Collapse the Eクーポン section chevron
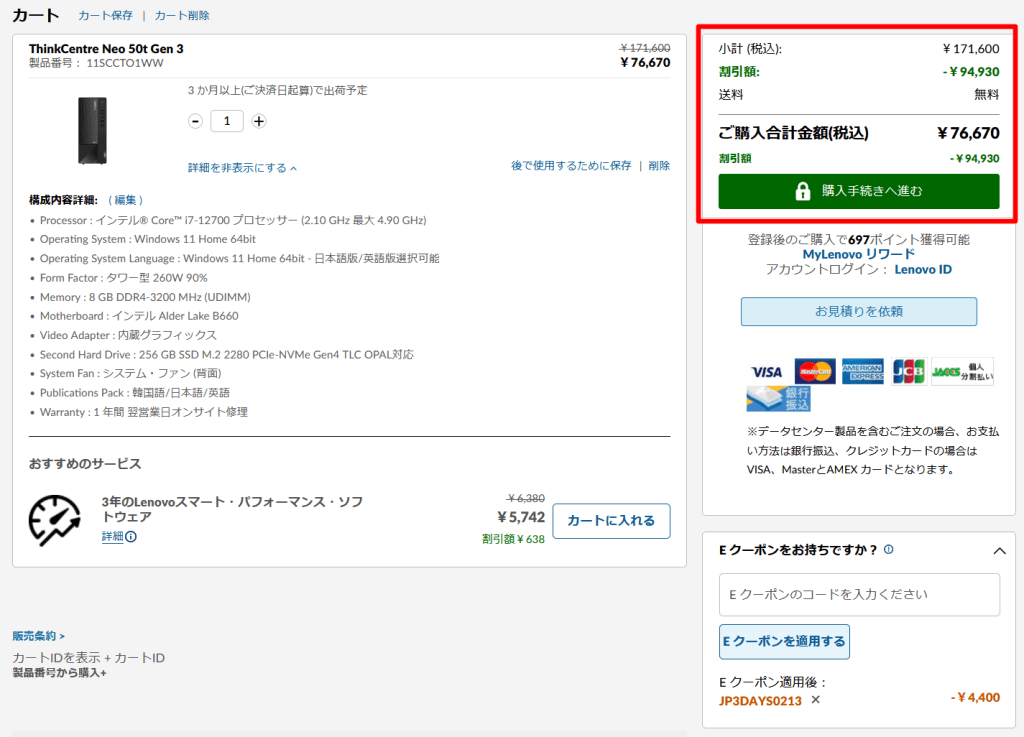This screenshot has width=1024, height=737. [x=998, y=550]
